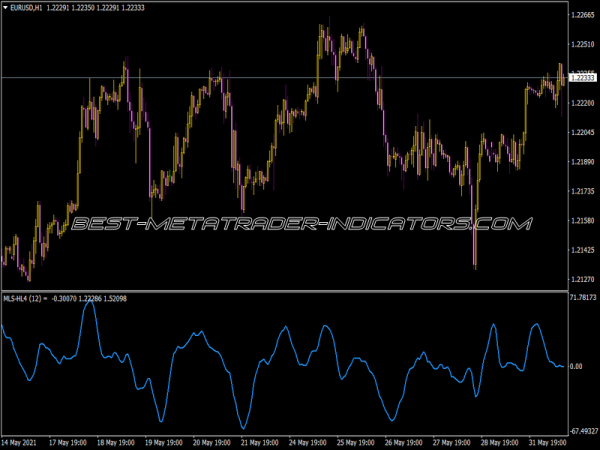Click the 71.78173 indicator scale maximum
The image size is (600, 450).
click(582, 298)
